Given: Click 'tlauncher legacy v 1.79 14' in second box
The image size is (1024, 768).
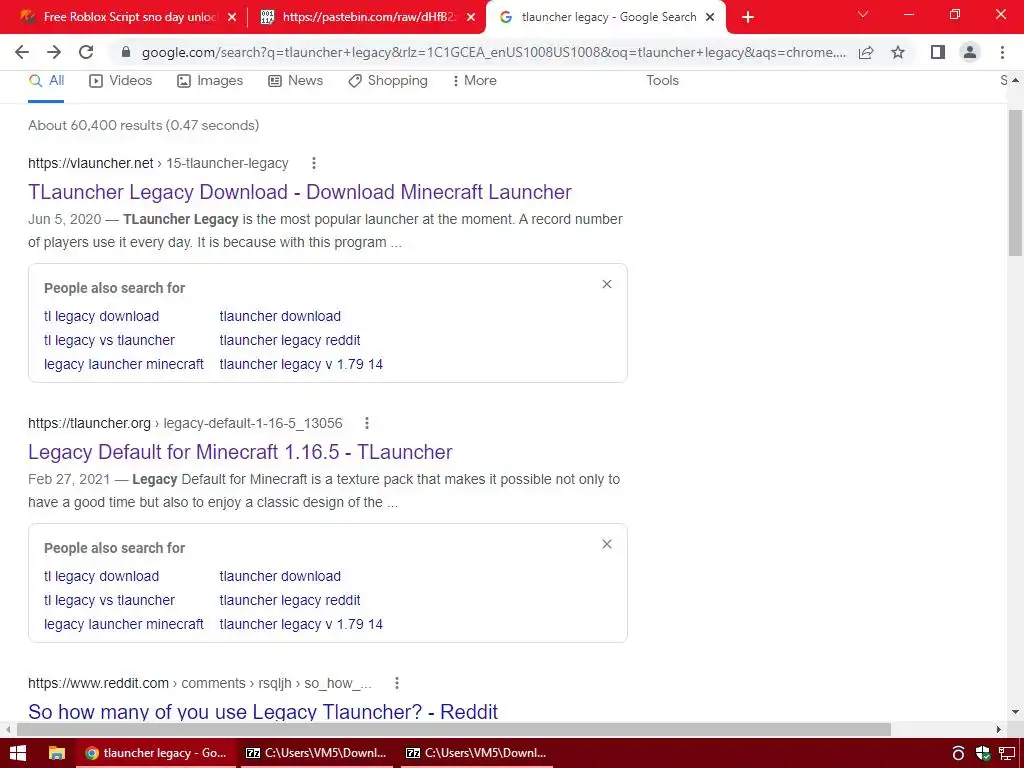Looking at the screenshot, I should [301, 624].
